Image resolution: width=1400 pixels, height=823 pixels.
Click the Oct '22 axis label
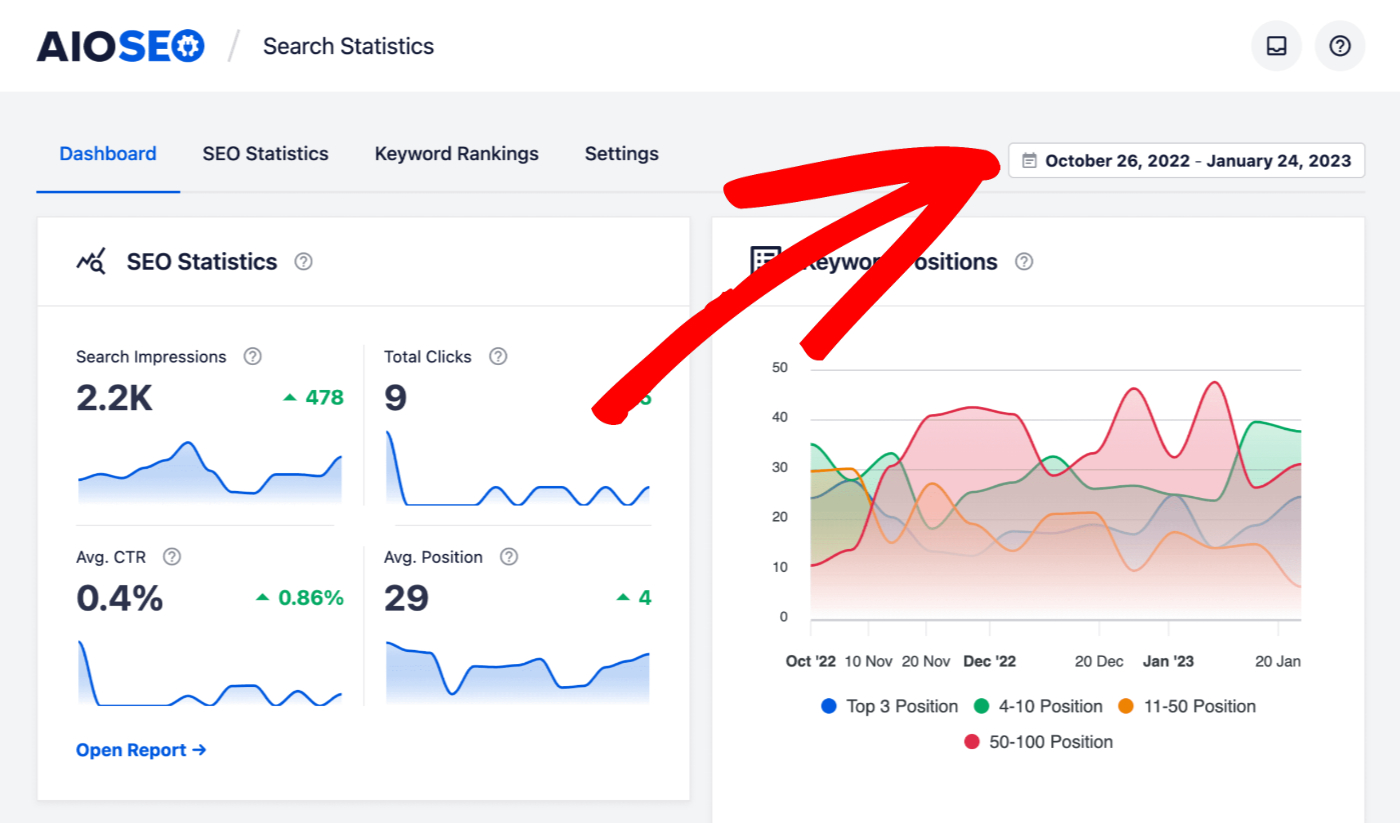tap(811, 661)
